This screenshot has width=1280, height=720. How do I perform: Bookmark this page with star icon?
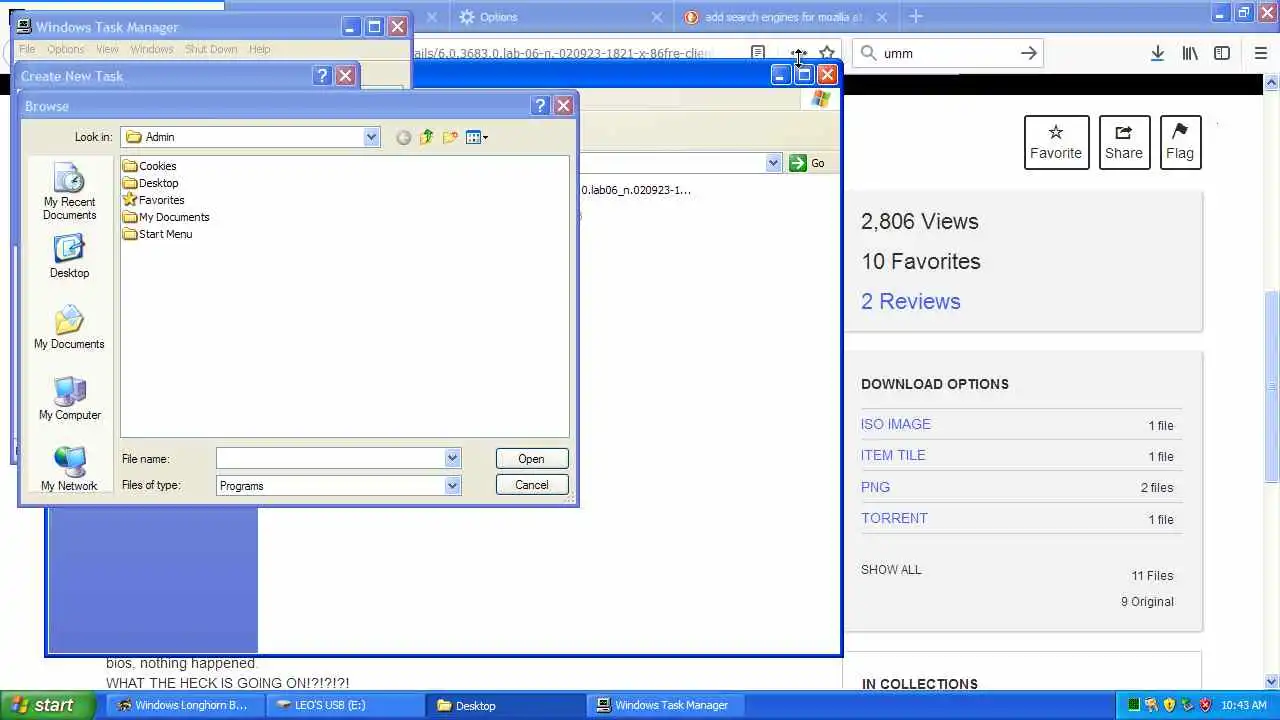827,53
